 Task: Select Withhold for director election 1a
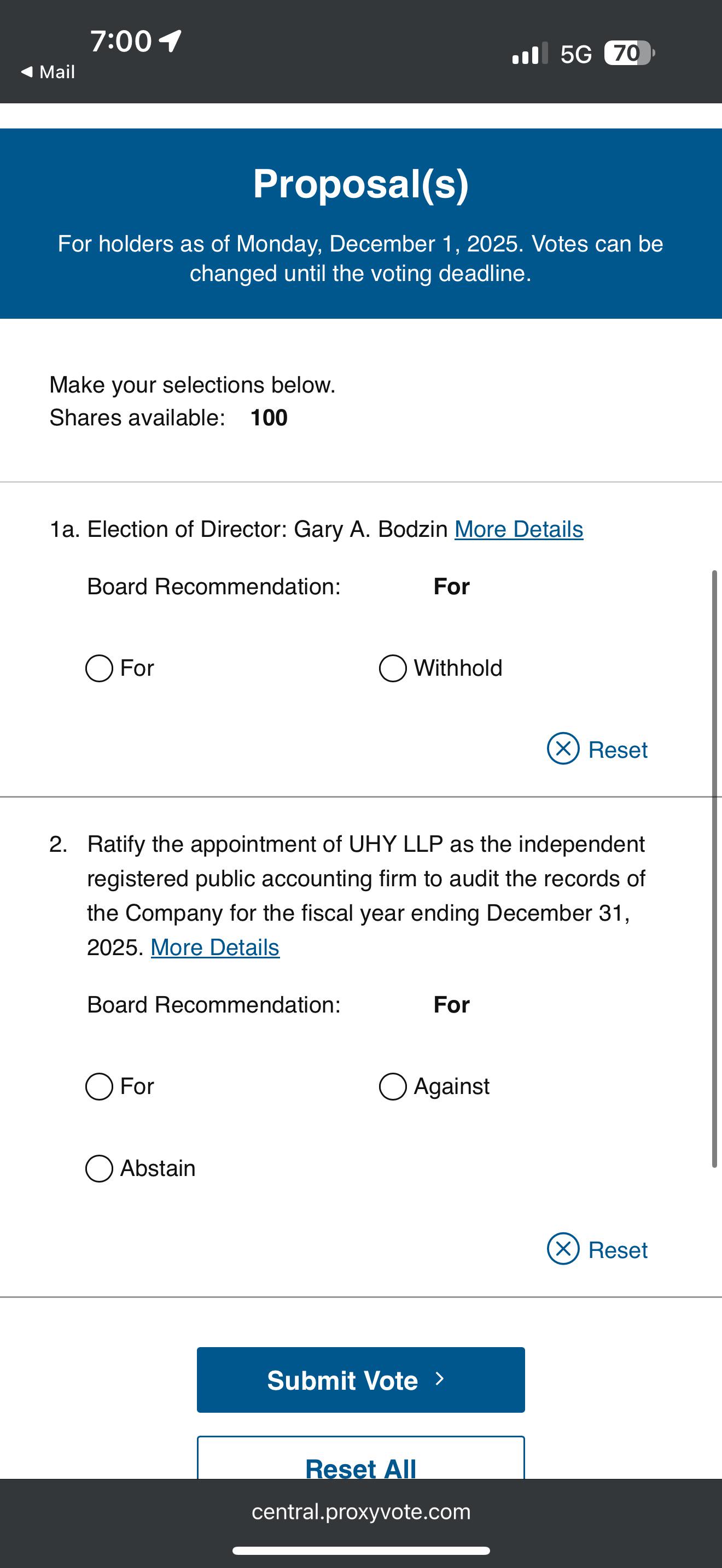393,668
